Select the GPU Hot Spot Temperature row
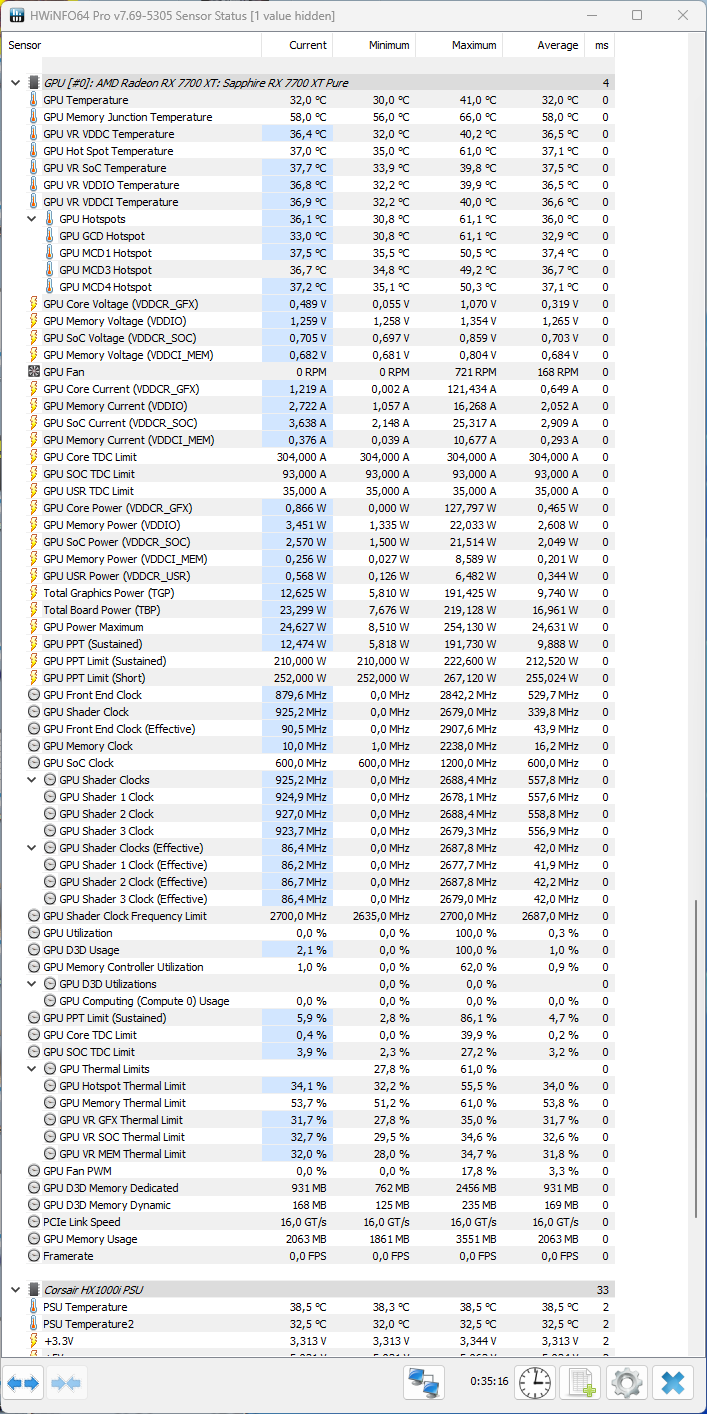 pos(309,151)
